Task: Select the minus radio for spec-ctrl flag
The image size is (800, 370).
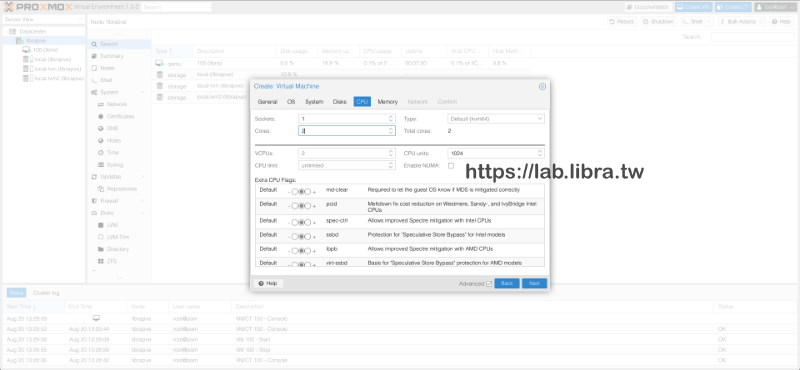Action: click(x=295, y=223)
